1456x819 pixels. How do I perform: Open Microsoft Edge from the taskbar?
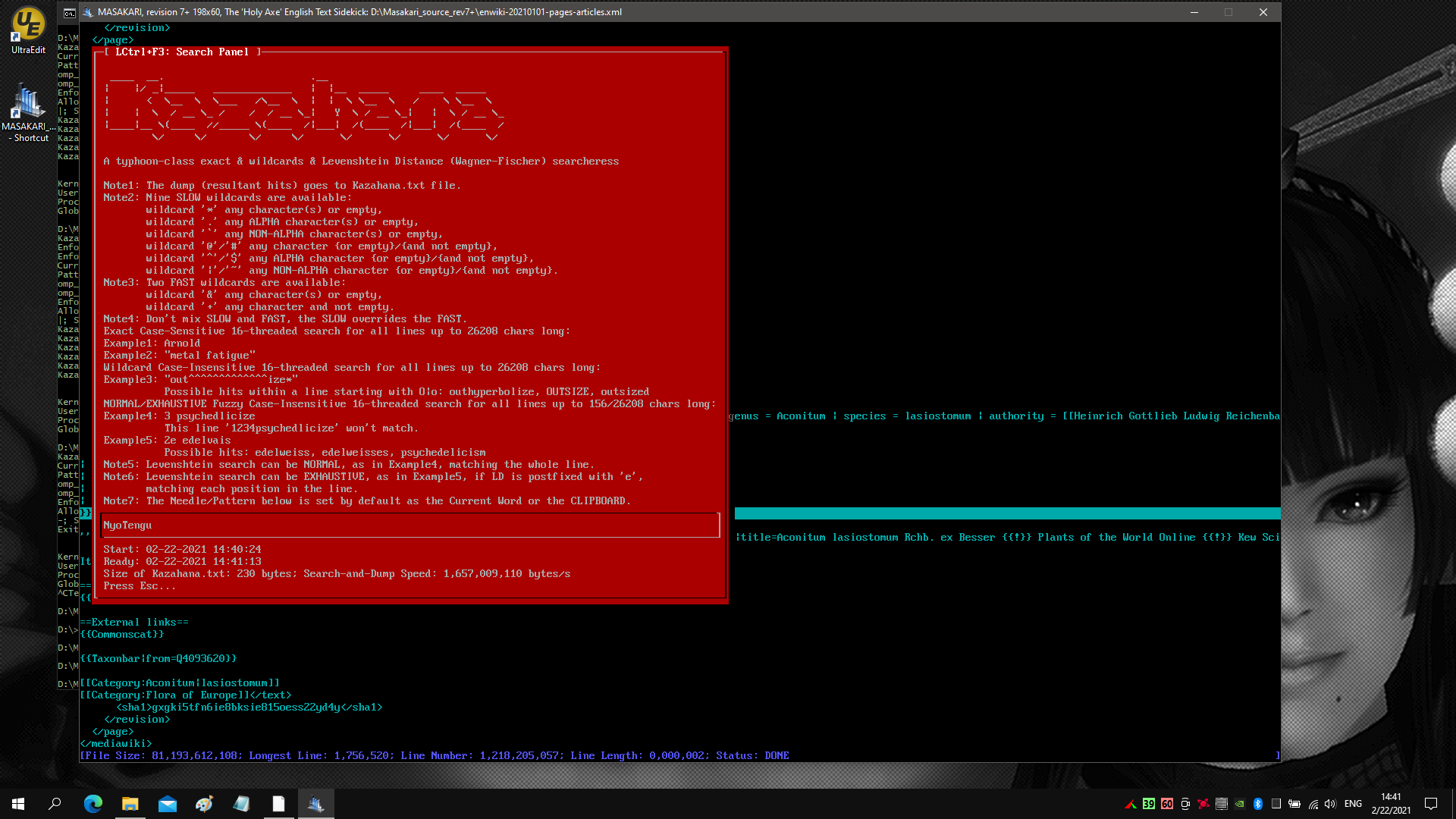coord(93,804)
